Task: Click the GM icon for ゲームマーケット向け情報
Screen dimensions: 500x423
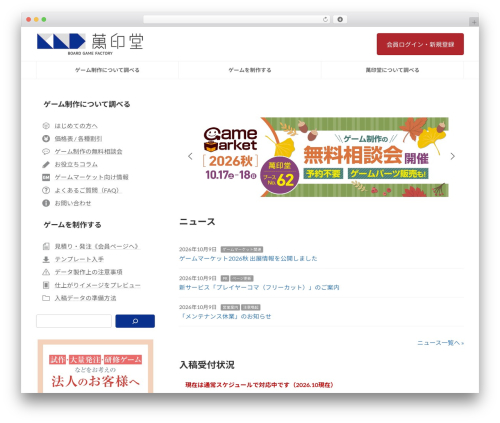Action: coord(46,177)
